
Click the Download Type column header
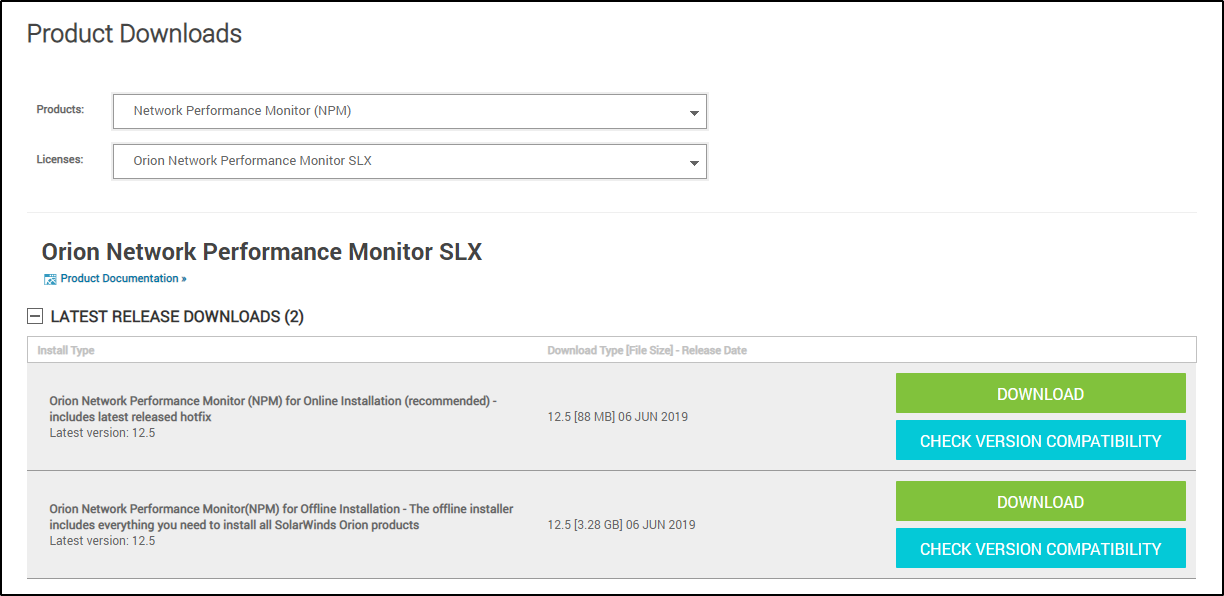pyautogui.click(x=647, y=351)
